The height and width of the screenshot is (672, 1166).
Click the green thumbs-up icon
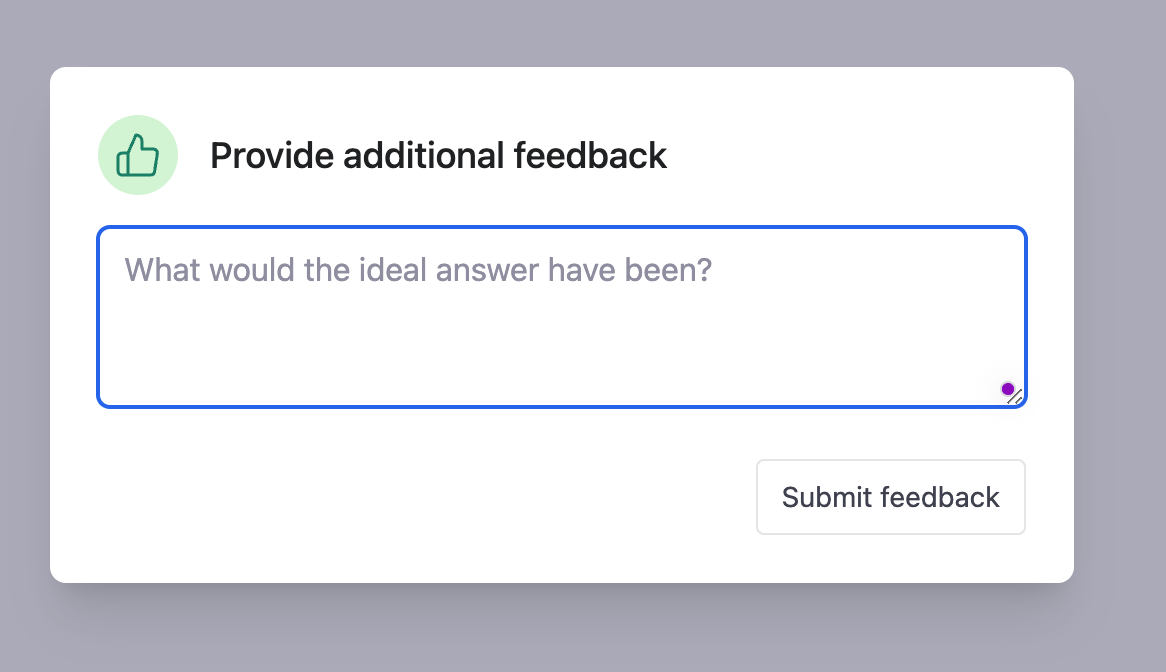(138, 155)
